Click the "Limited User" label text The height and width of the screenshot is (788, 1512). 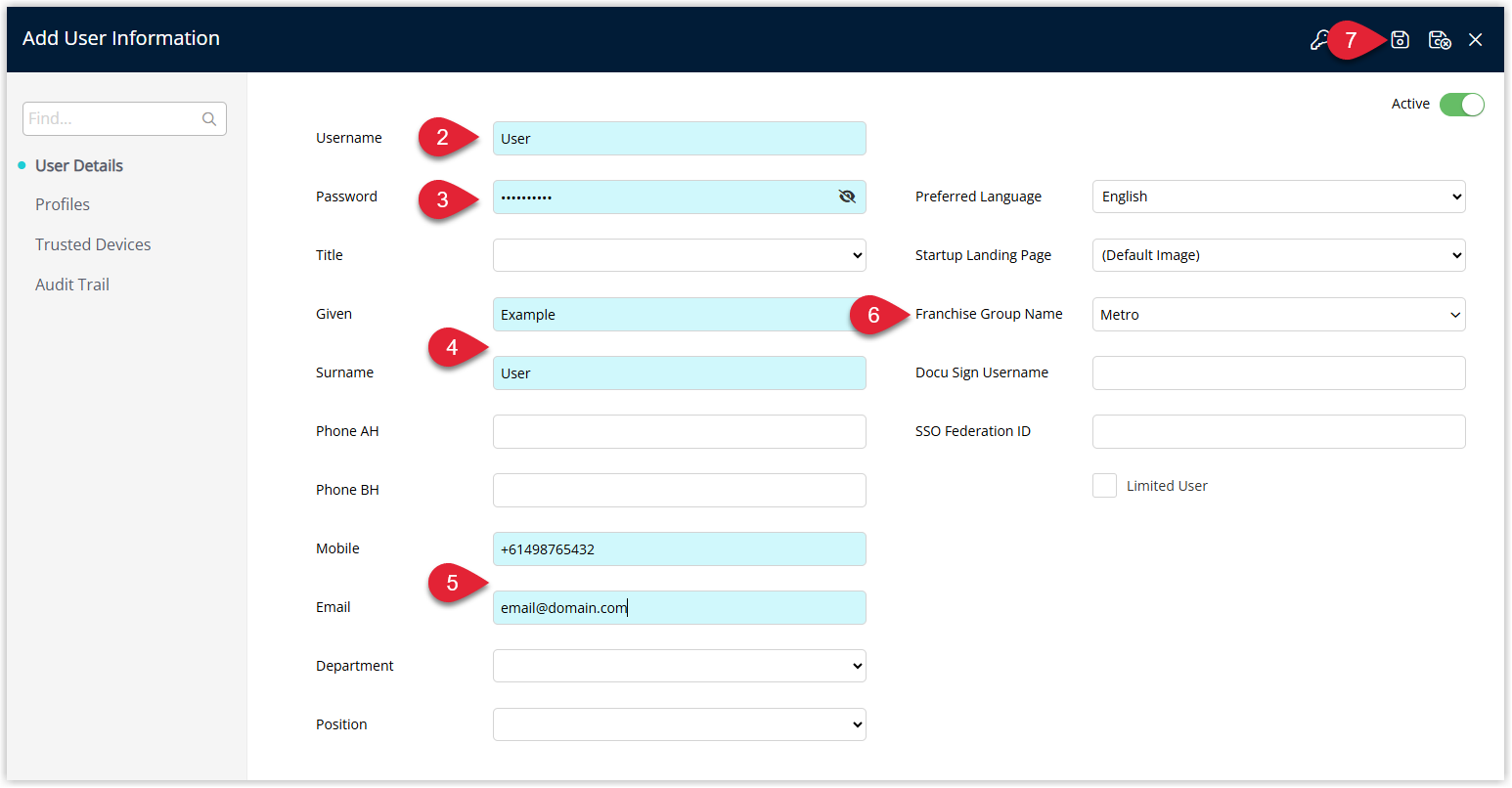[x=1167, y=486]
